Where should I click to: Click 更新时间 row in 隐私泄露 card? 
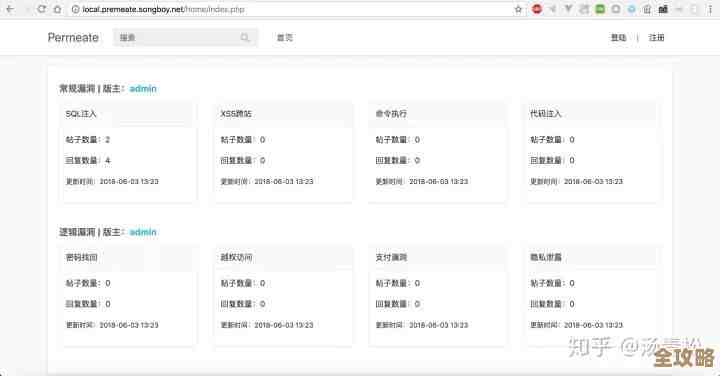[x=577, y=325]
